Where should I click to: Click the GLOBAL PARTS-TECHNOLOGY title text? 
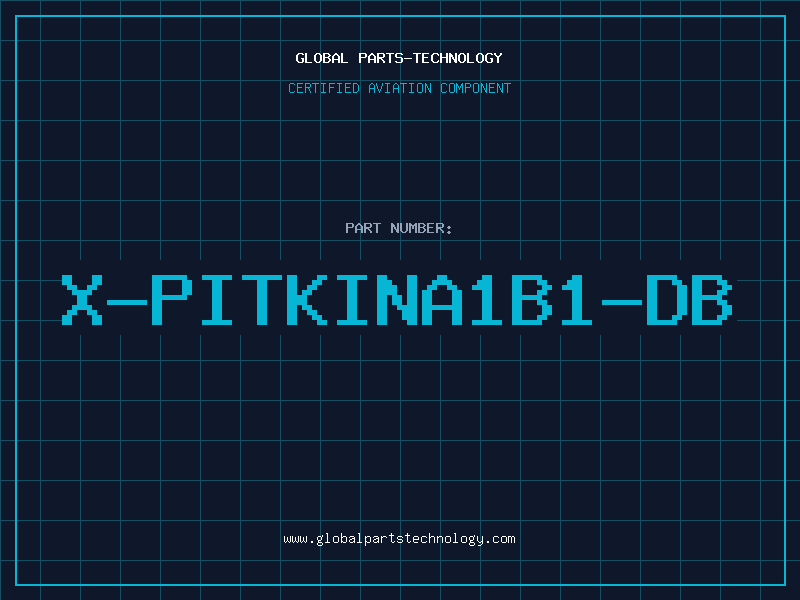pyautogui.click(x=399, y=58)
